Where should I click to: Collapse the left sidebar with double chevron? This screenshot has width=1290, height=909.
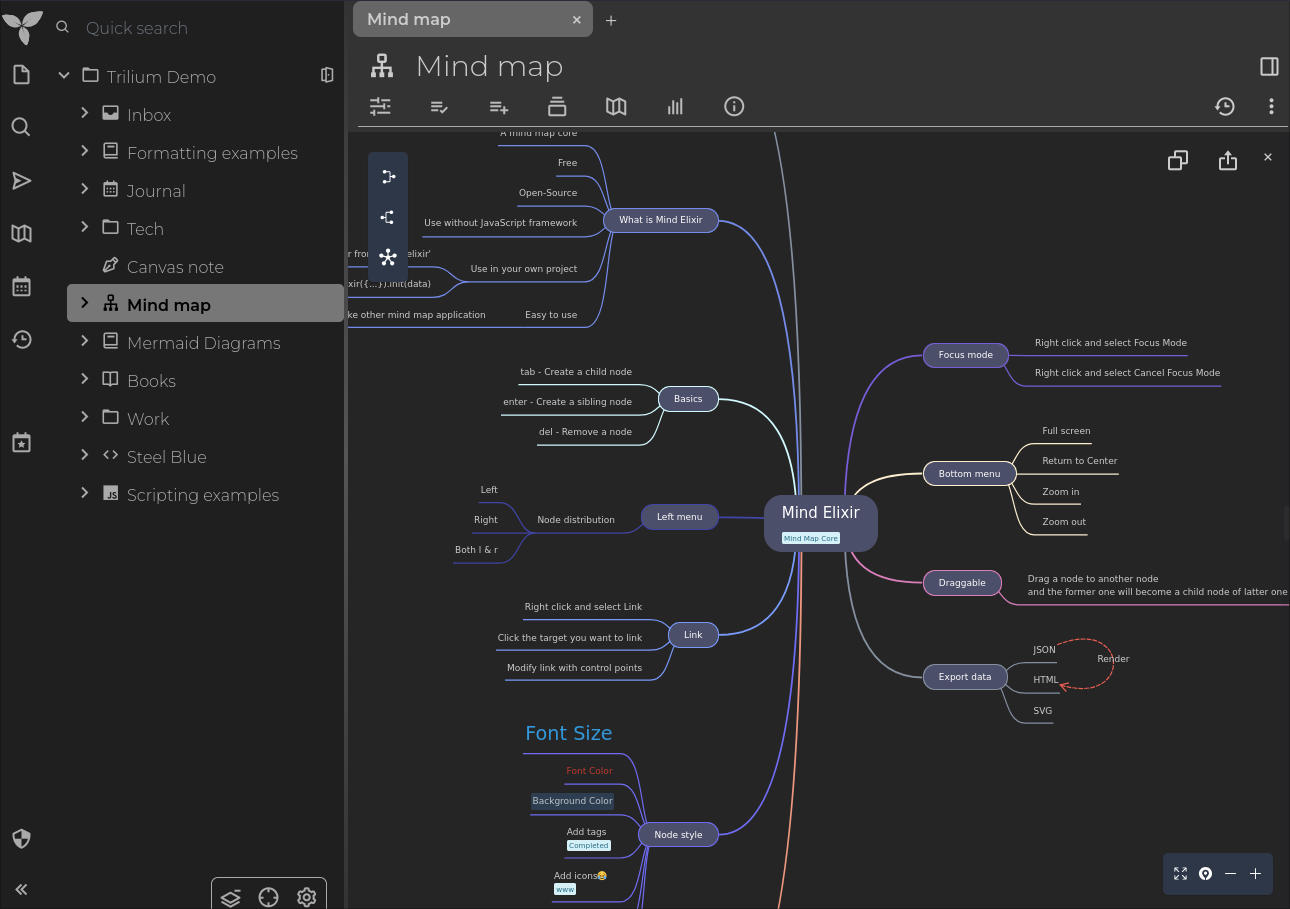coord(21,889)
